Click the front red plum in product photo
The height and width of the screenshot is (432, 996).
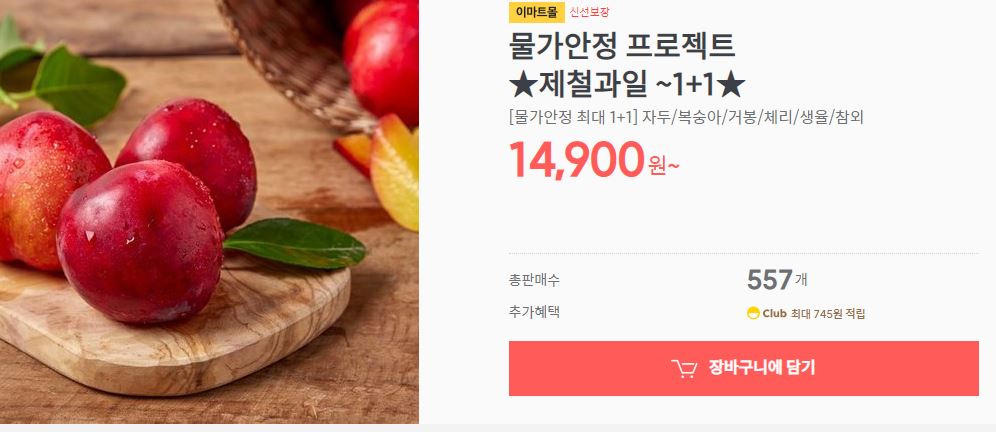(140, 241)
